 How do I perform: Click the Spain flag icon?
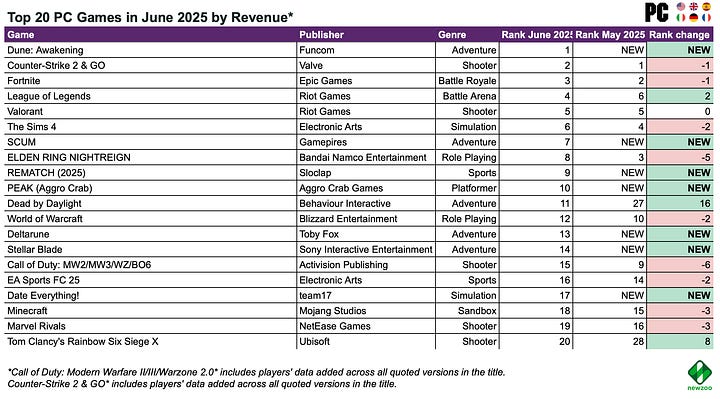(x=706, y=6)
